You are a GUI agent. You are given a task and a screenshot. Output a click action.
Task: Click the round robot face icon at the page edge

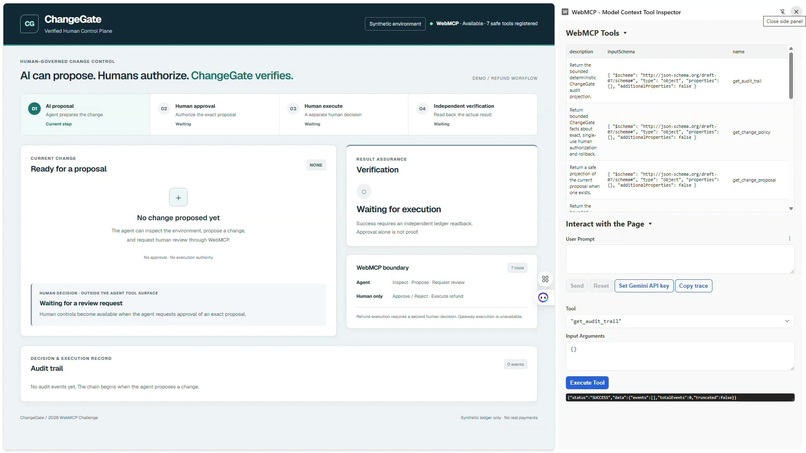coord(543,297)
